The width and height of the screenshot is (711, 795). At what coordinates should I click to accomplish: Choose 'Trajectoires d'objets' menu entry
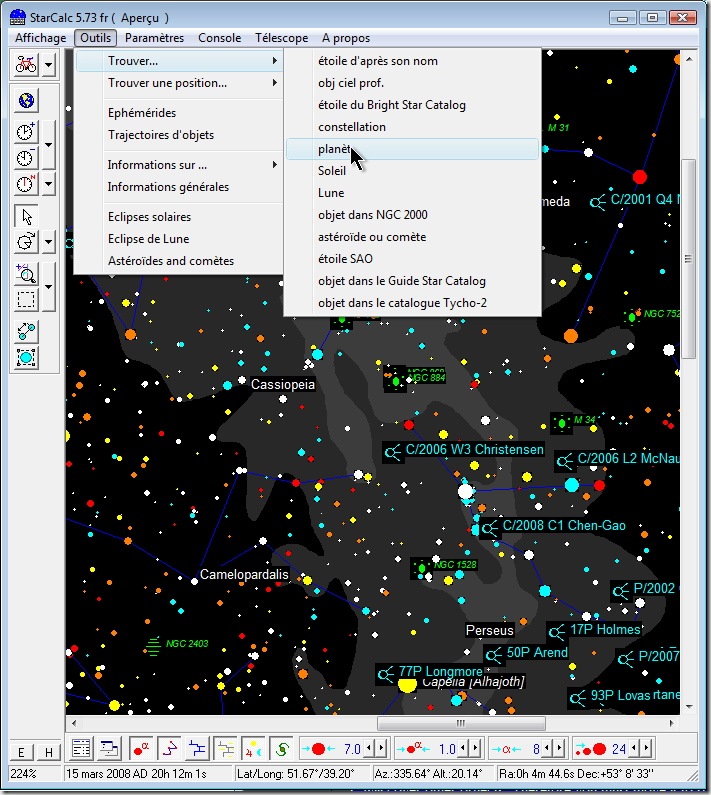[x=180, y=135]
